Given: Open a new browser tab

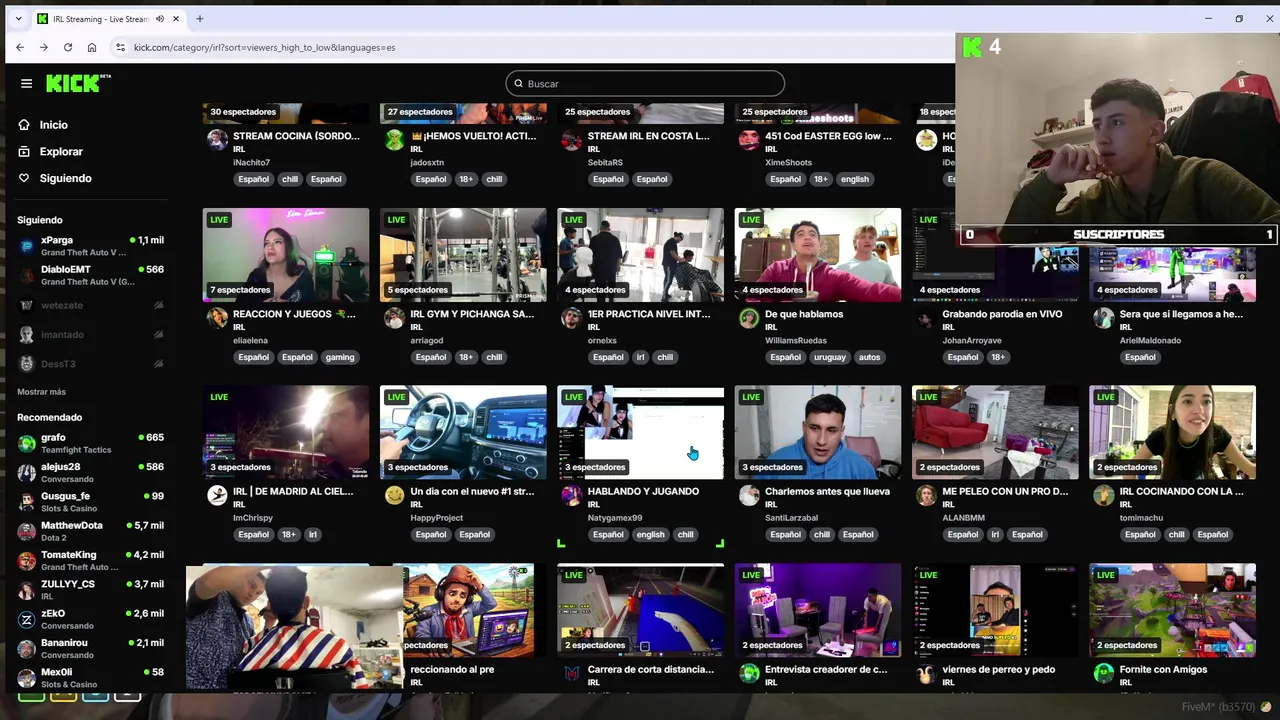Looking at the screenshot, I should [200, 19].
